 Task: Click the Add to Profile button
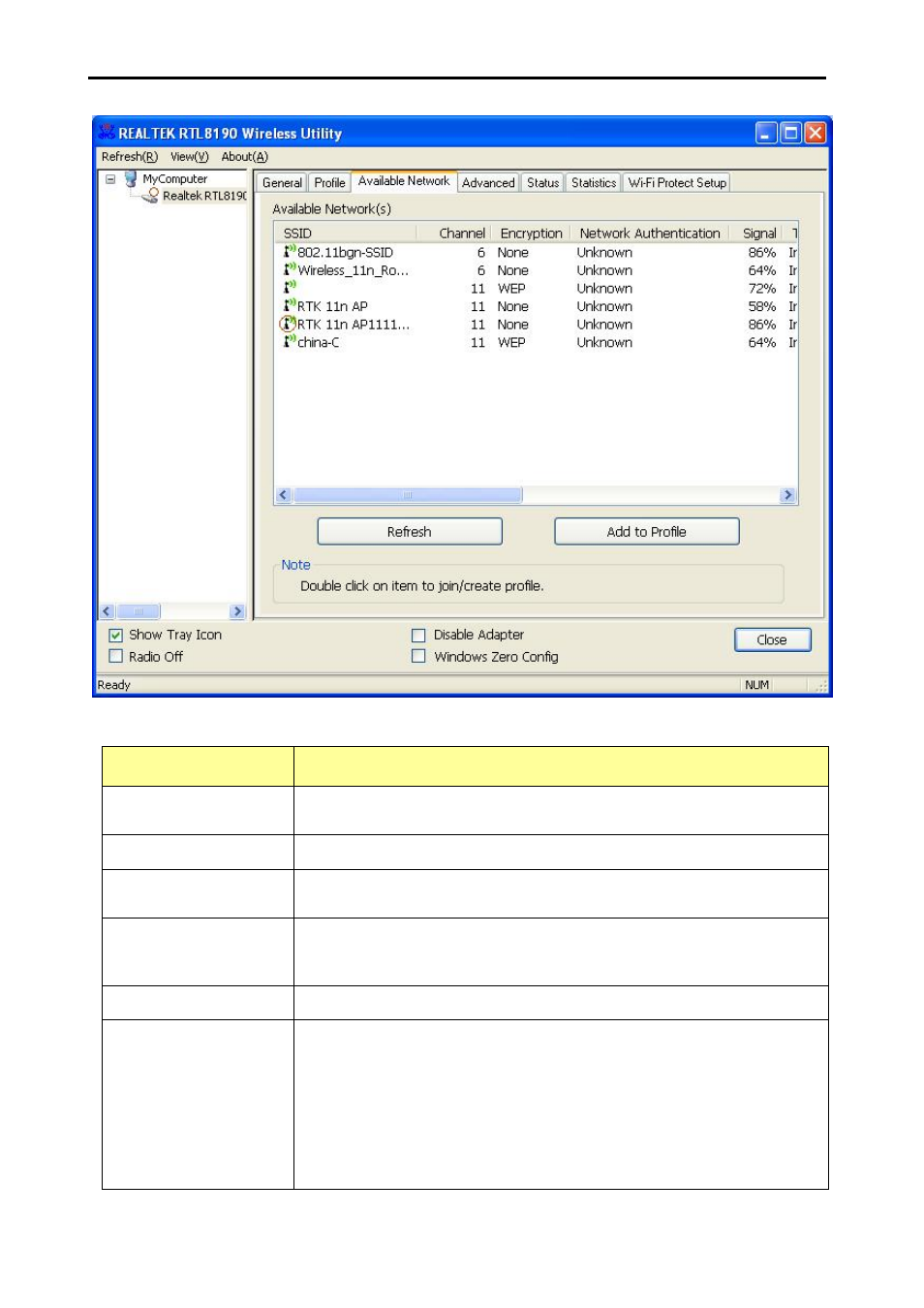(x=647, y=532)
